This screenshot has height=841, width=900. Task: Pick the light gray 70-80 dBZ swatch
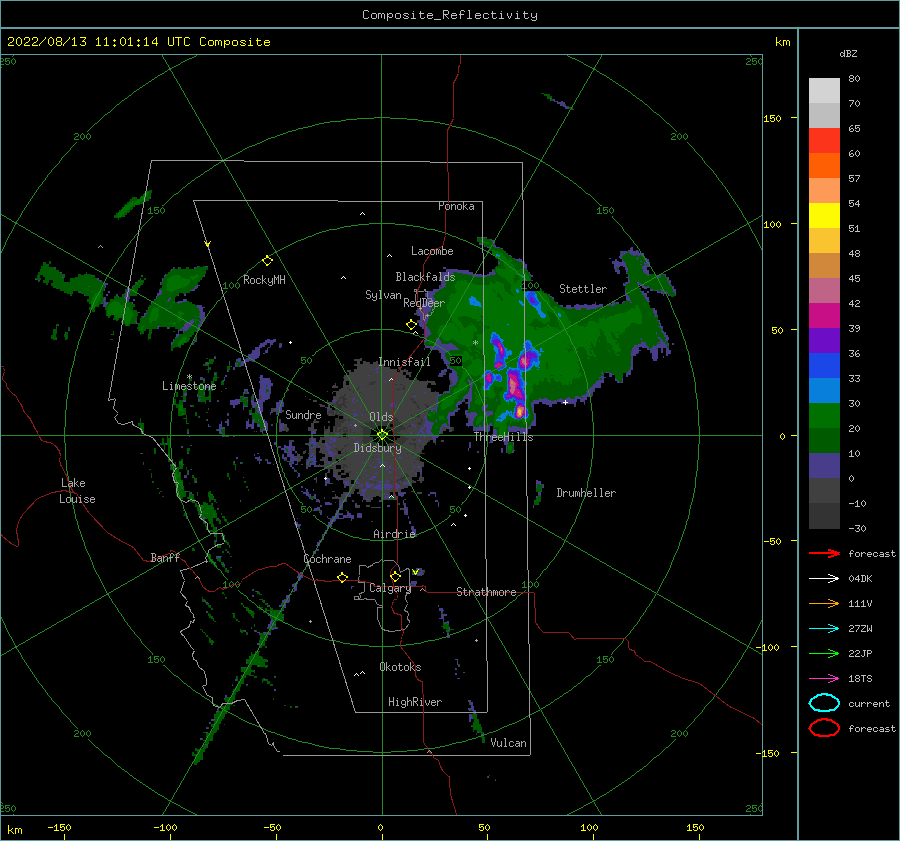(824, 91)
